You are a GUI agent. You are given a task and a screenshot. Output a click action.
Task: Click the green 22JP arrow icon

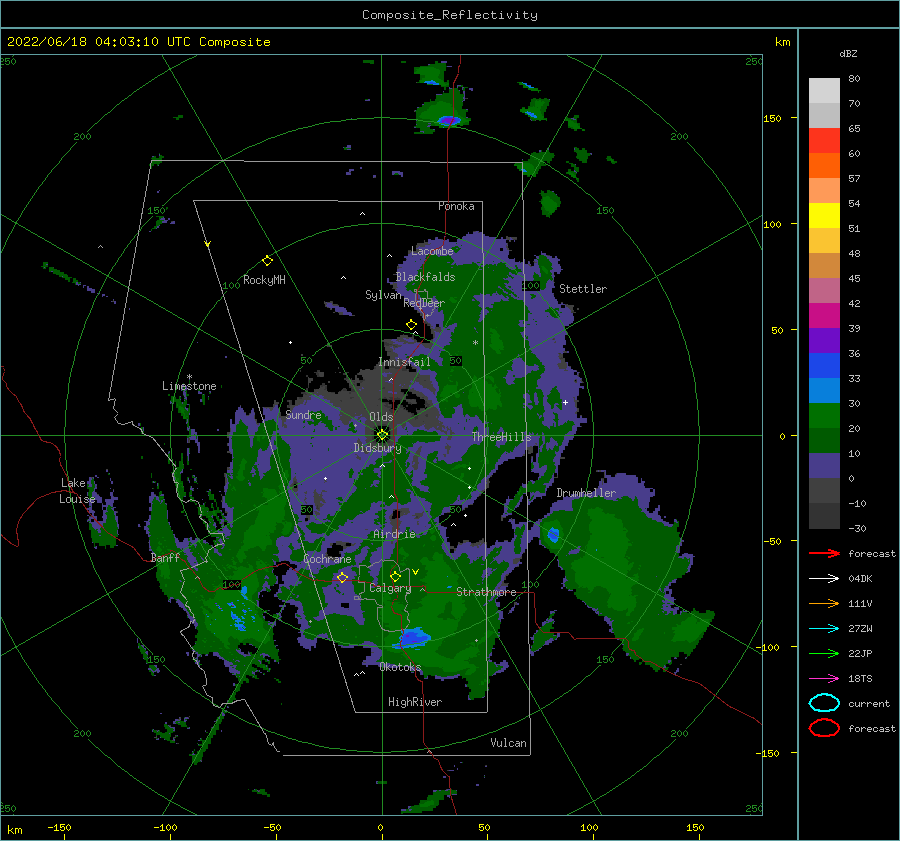point(824,653)
